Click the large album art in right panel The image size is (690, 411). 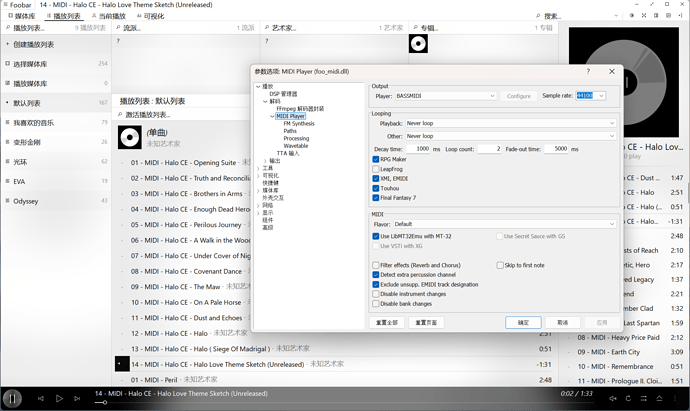click(x=624, y=82)
